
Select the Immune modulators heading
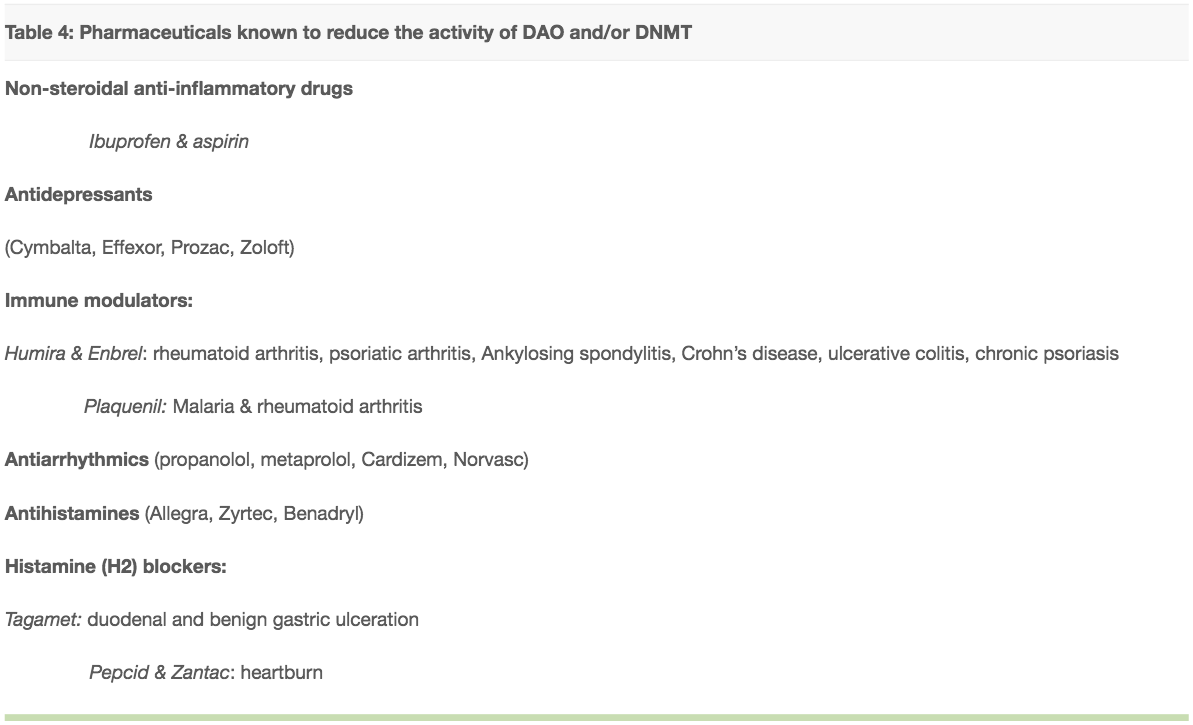point(99,300)
